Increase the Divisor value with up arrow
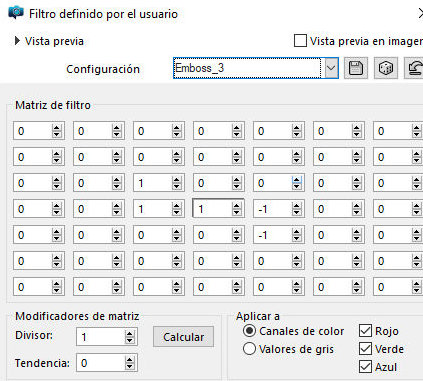423x381 pixels. coord(129,334)
